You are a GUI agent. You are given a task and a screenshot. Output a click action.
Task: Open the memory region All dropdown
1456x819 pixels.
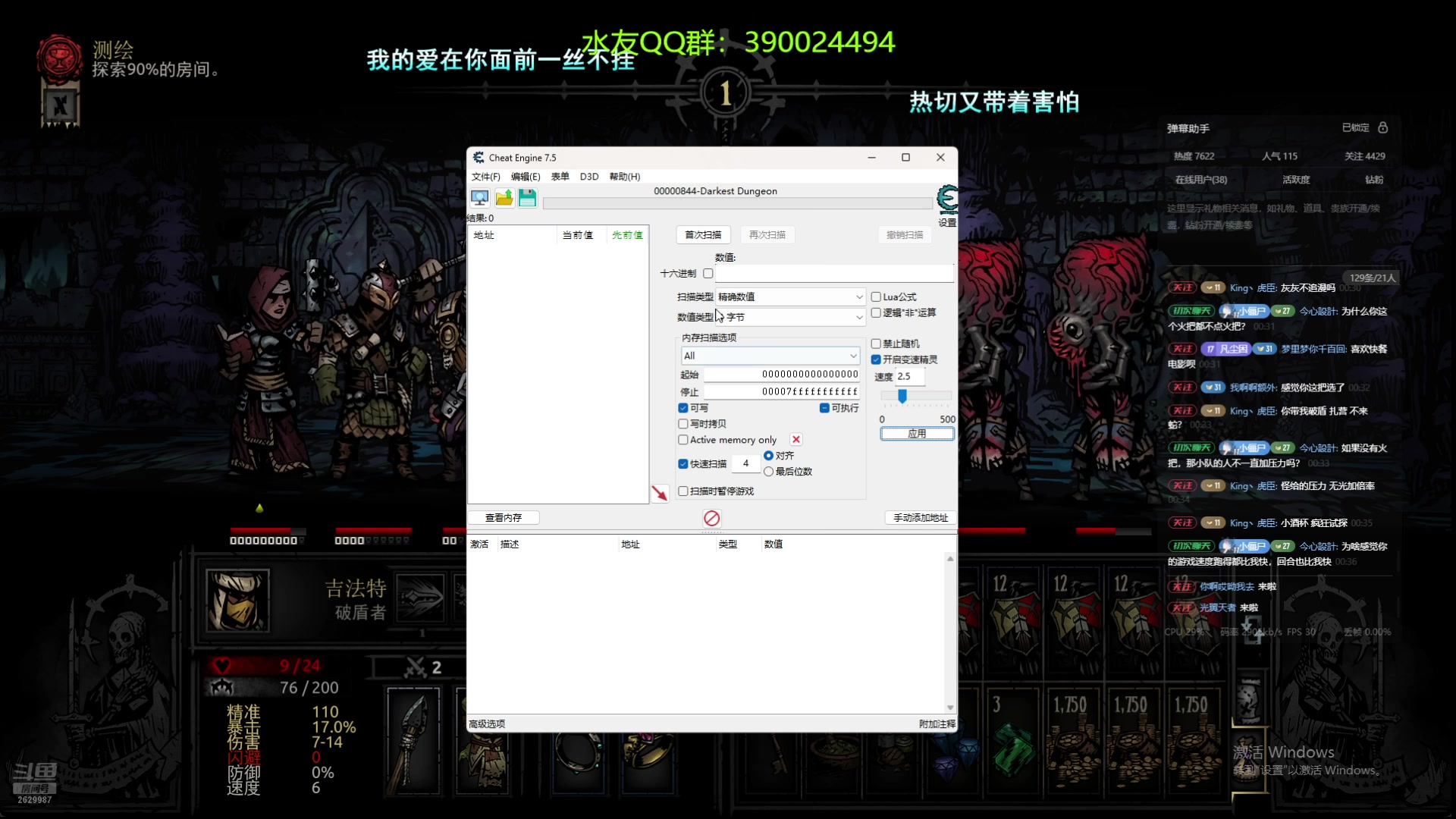tap(770, 356)
